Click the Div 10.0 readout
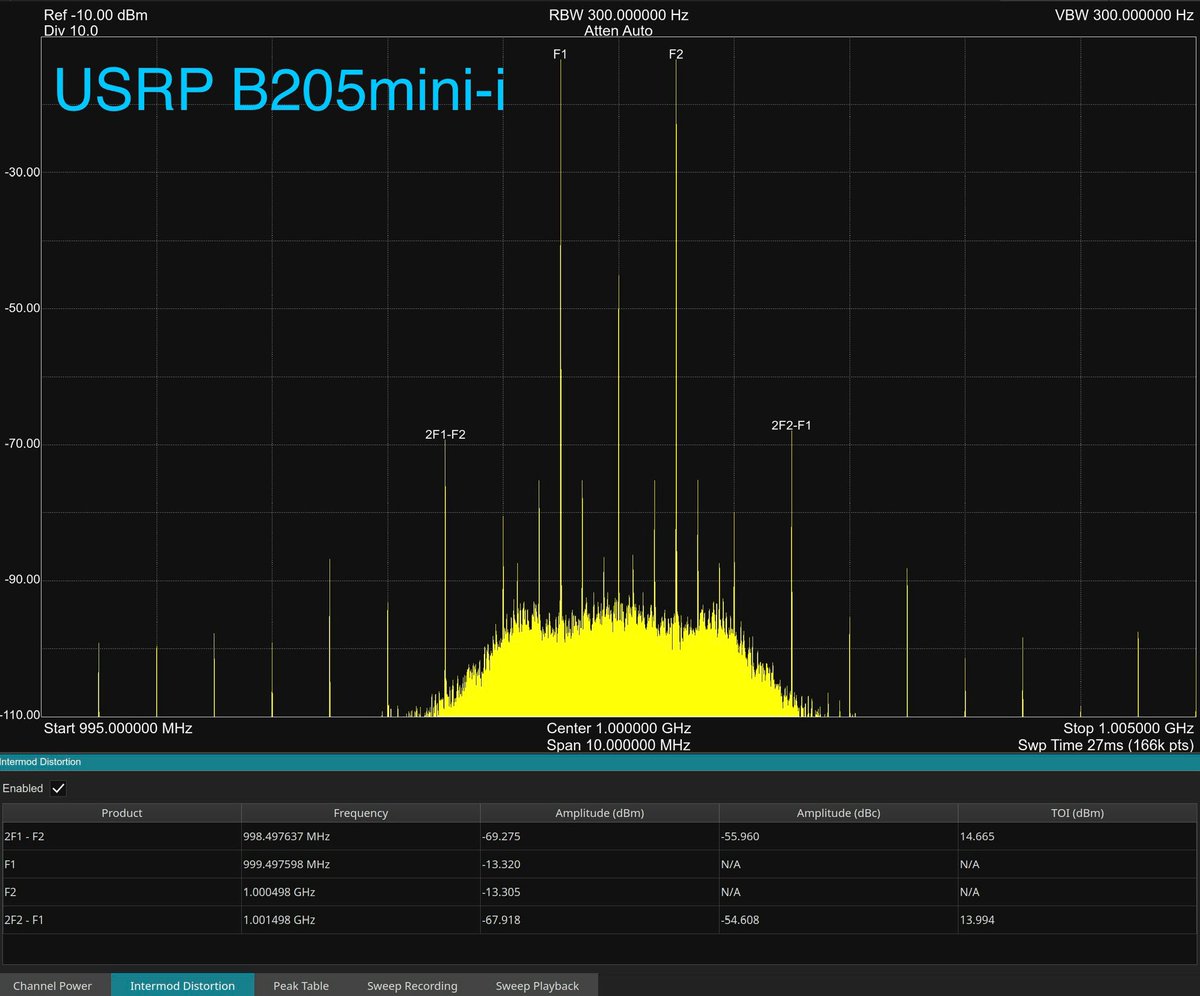This screenshot has width=1200, height=996. [71, 31]
